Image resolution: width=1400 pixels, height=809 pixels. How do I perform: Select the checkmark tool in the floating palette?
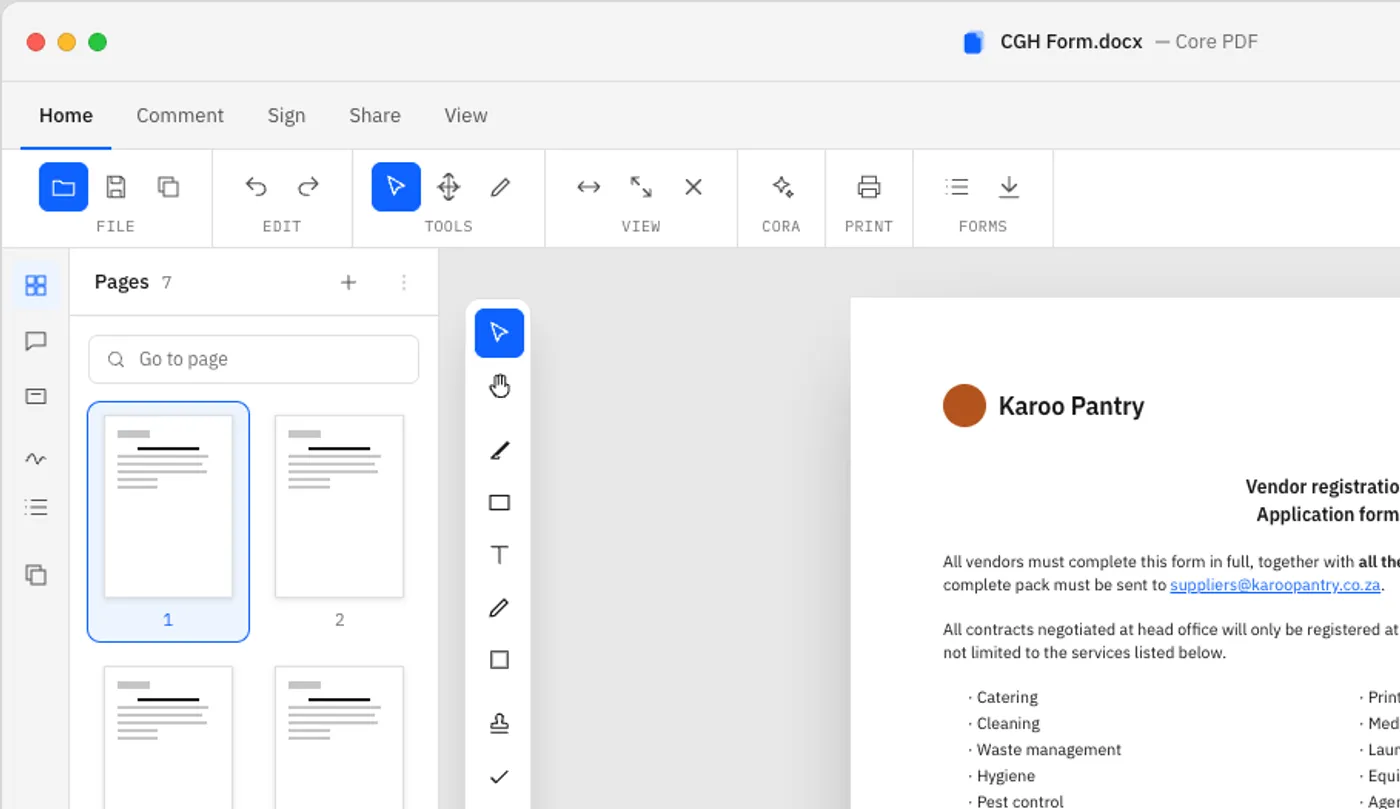[499, 776]
